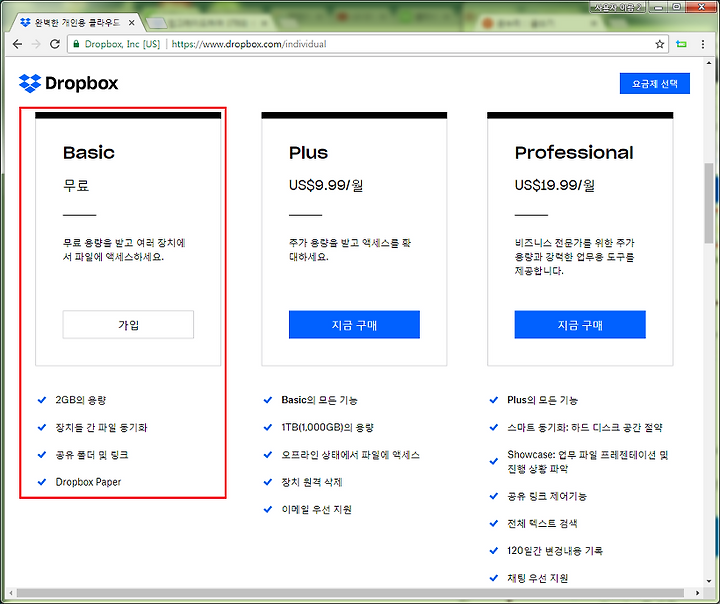Click checkmark beside 2GB의 용량
The image size is (720, 604).
tap(42, 400)
